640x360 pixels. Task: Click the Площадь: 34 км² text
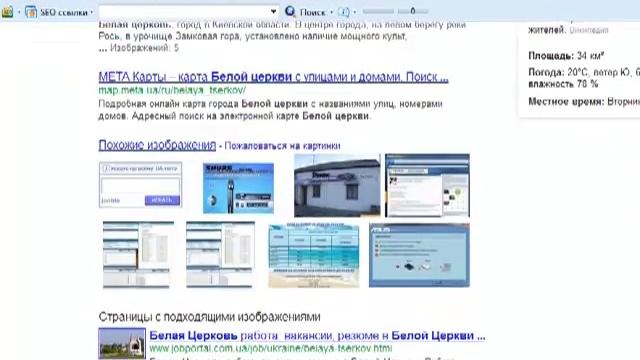click(566, 56)
